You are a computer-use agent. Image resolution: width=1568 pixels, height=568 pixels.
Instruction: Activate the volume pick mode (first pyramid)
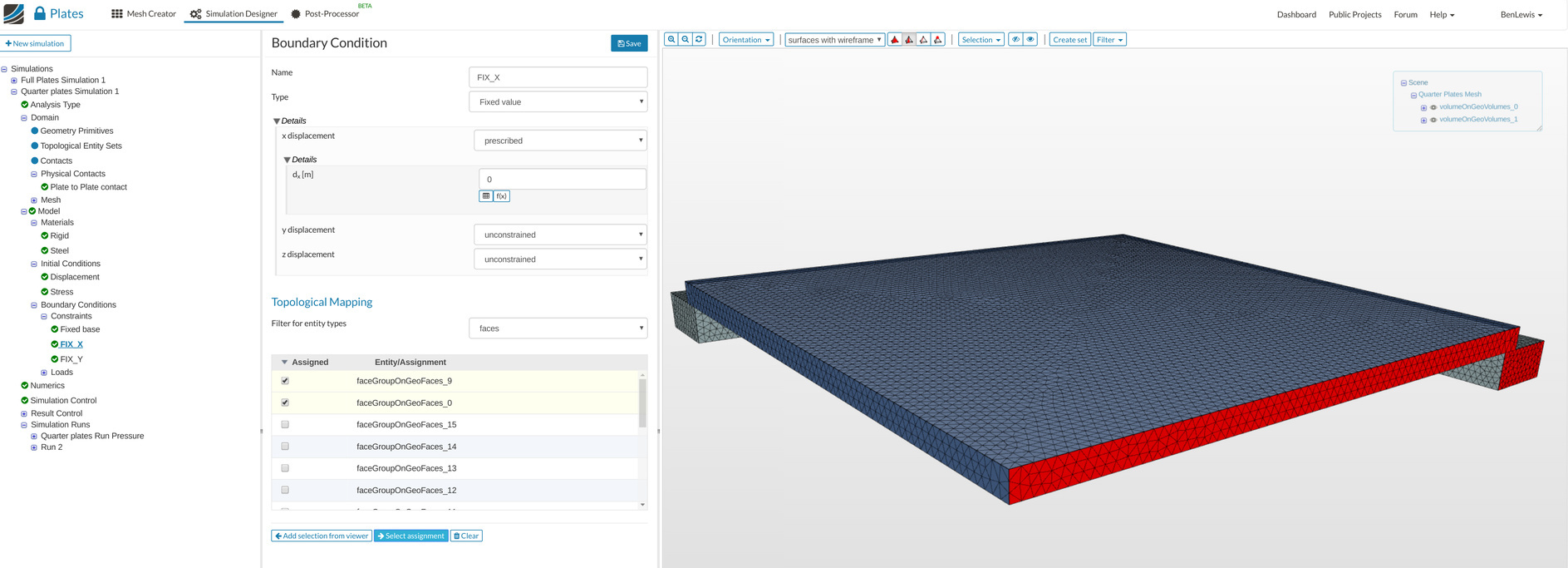(895, 39)
